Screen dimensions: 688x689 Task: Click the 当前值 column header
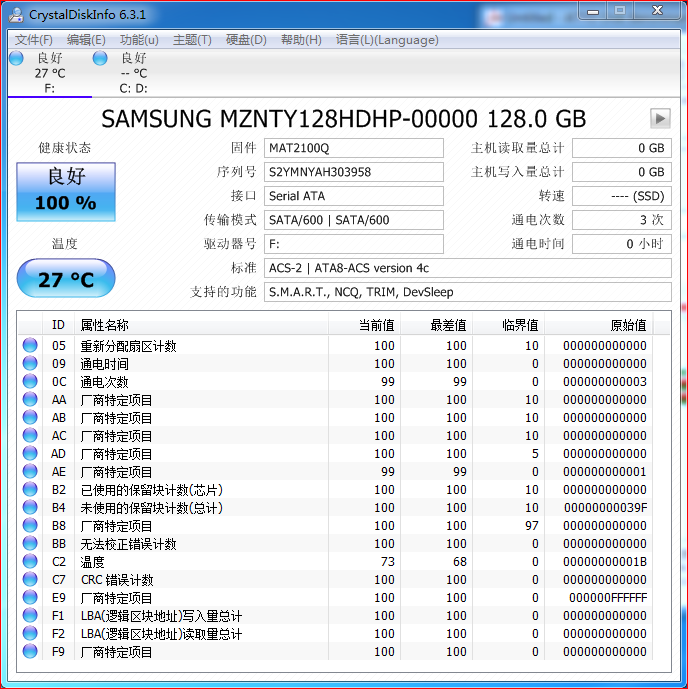point(364,325)
